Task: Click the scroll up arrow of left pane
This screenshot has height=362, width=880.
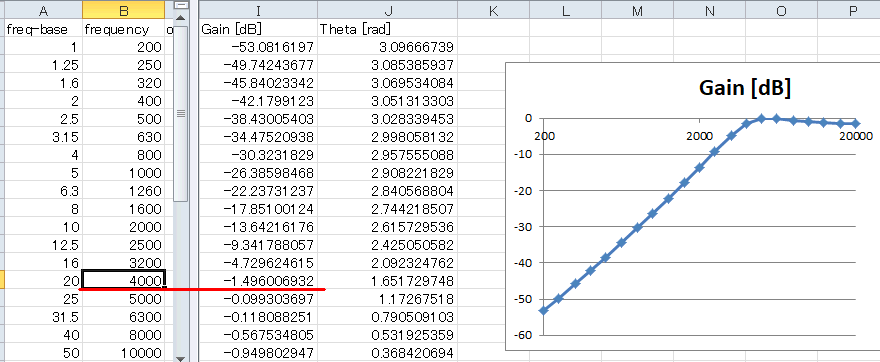Action: click(x=181, y=17)
